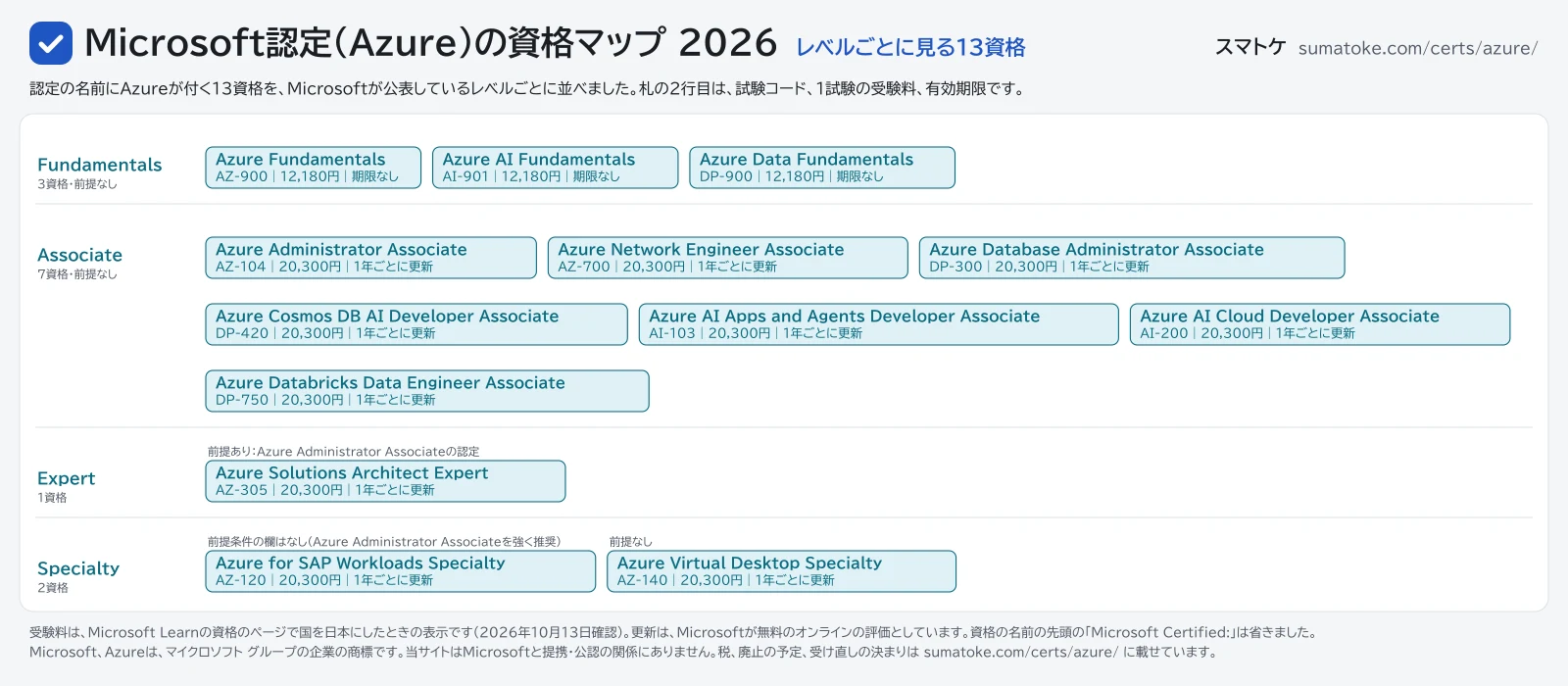Open the Azure Fundamentals AZ-900 card
Viewport: 1568px width, 686px height.
(314, 168)
